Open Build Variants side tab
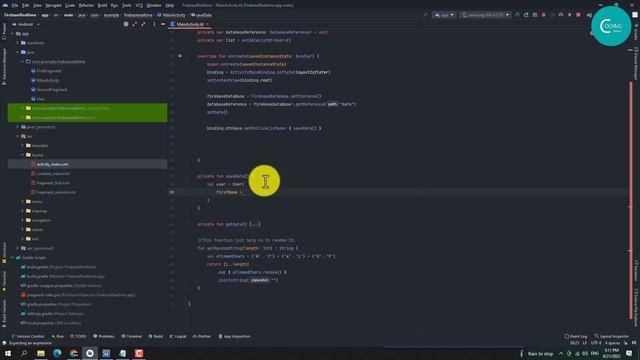 [x=4, y=313]
